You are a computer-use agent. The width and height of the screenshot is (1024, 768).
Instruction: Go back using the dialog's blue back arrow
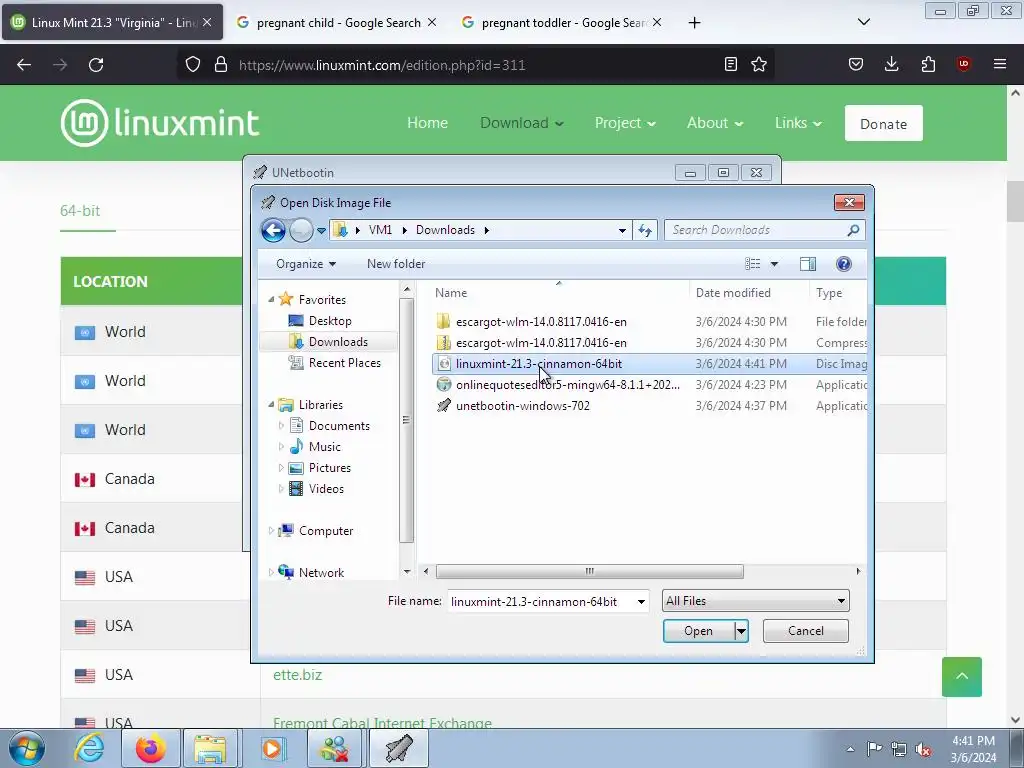pos(273,230)
